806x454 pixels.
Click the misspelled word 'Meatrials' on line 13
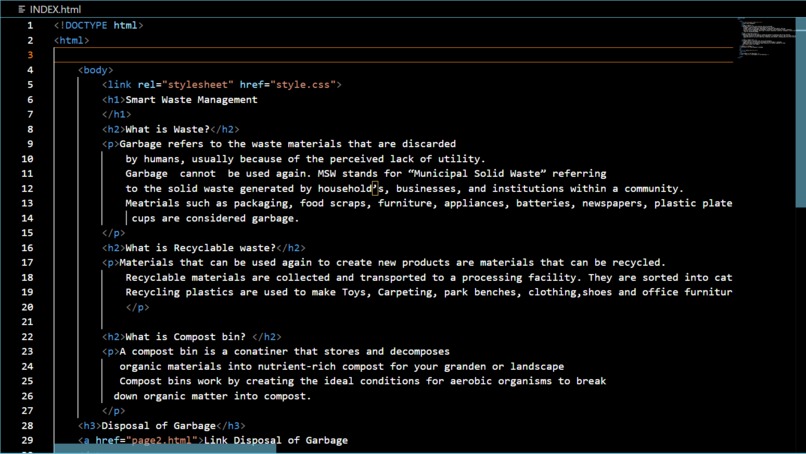pyautogui.click(x=152, y=203)
